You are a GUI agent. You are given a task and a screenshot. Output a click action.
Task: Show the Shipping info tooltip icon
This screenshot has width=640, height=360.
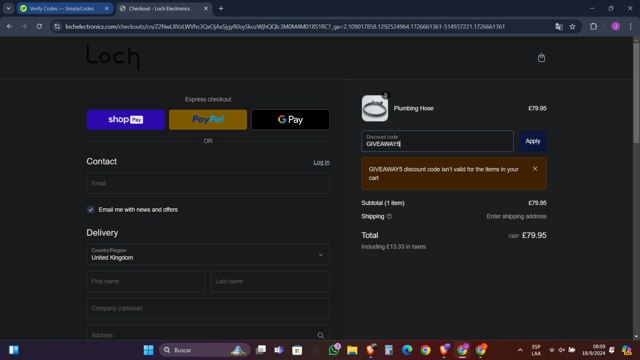pos(389,216)
